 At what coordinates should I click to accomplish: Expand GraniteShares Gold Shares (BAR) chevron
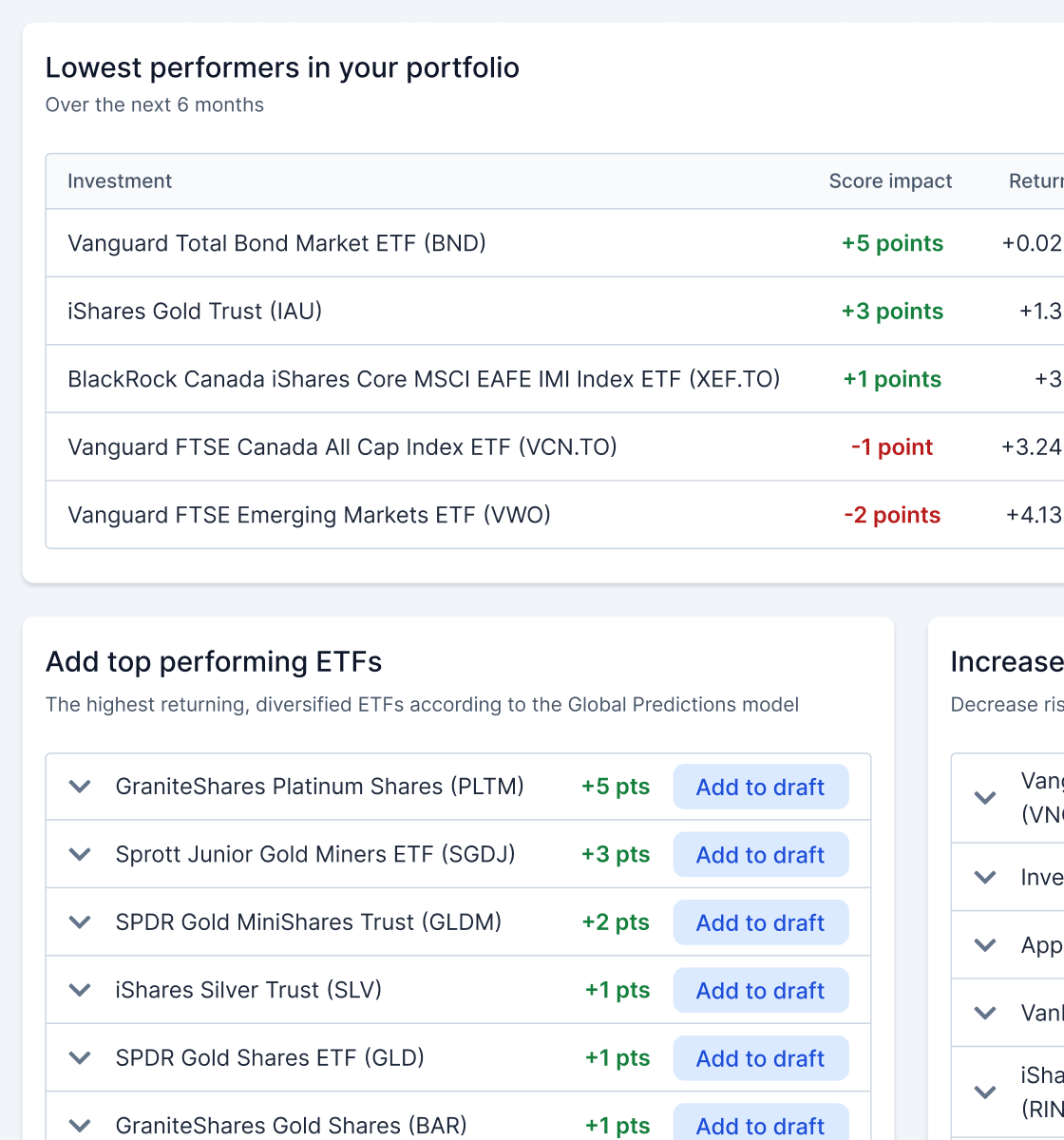coord(81,1126)
